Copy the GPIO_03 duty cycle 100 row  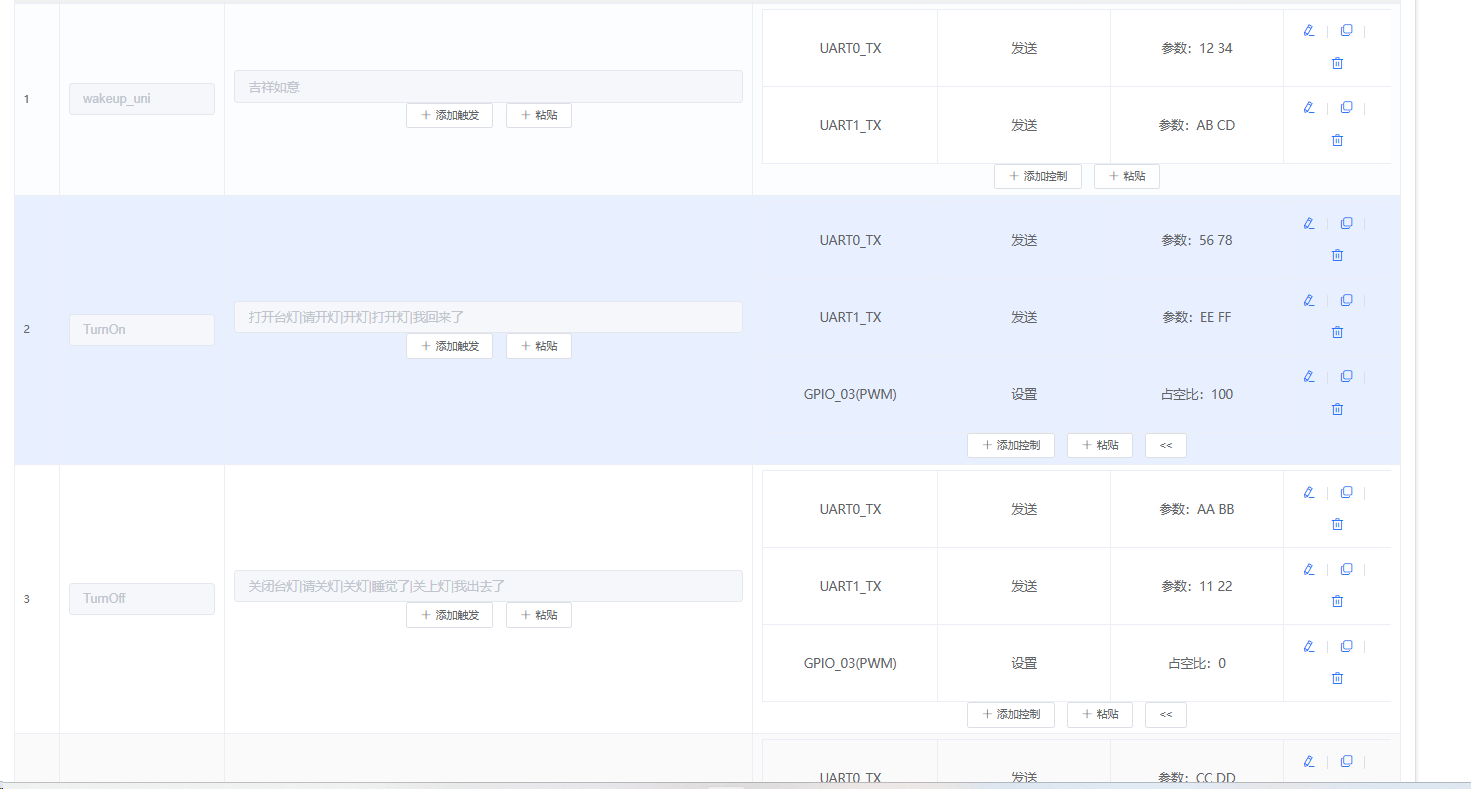click(1346, 377)
